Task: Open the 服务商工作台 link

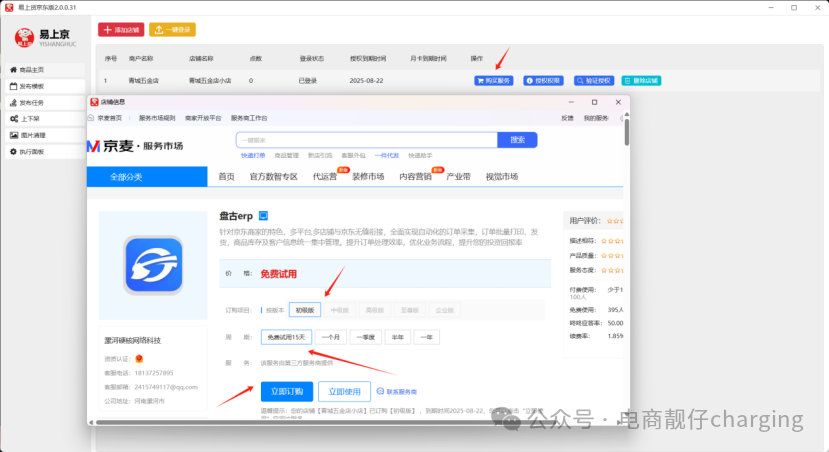Action: coord(249,118)
